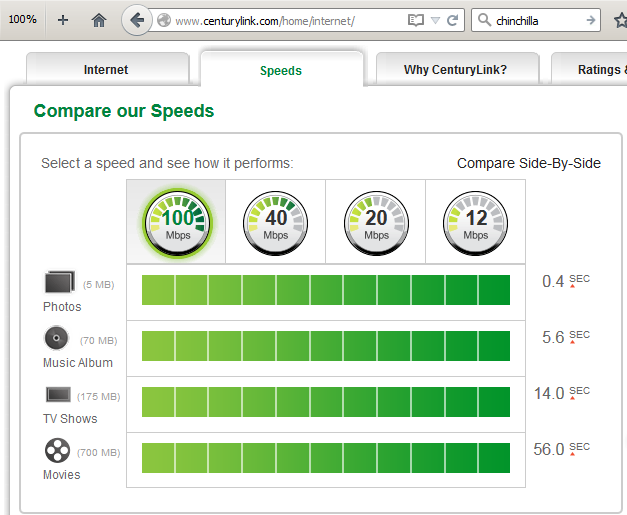Screen dimensions: 627x515
Task: Click the (700 MB) size label
Action: tap(99, 453)
